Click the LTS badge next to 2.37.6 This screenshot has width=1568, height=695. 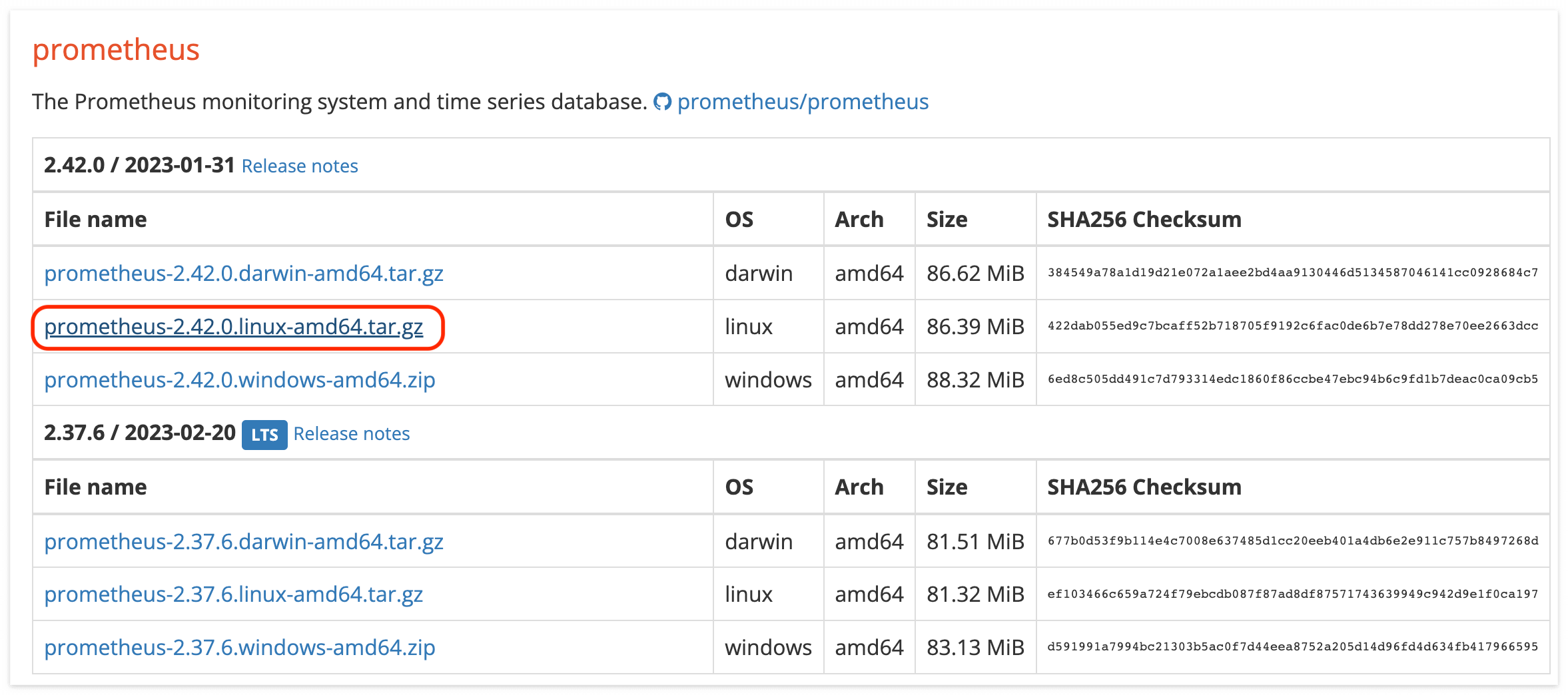coord(264,435)
